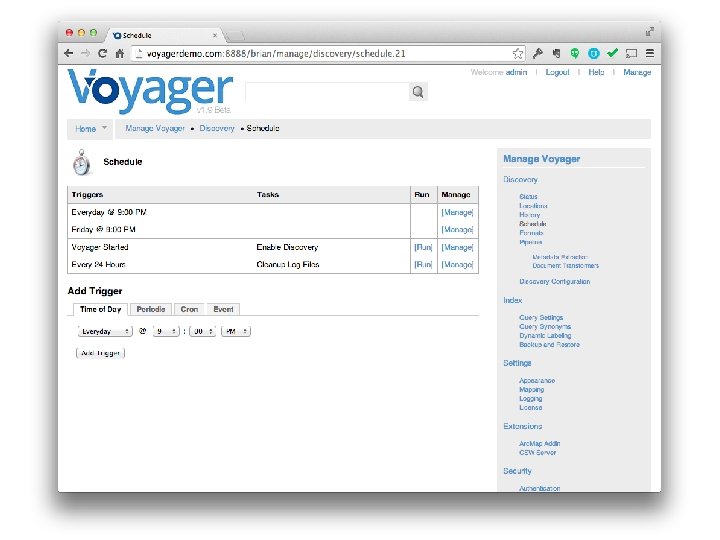The height and width of the screenshot is (540, 720).
Task: Click the Voyager logo
Action: [150, 91]
